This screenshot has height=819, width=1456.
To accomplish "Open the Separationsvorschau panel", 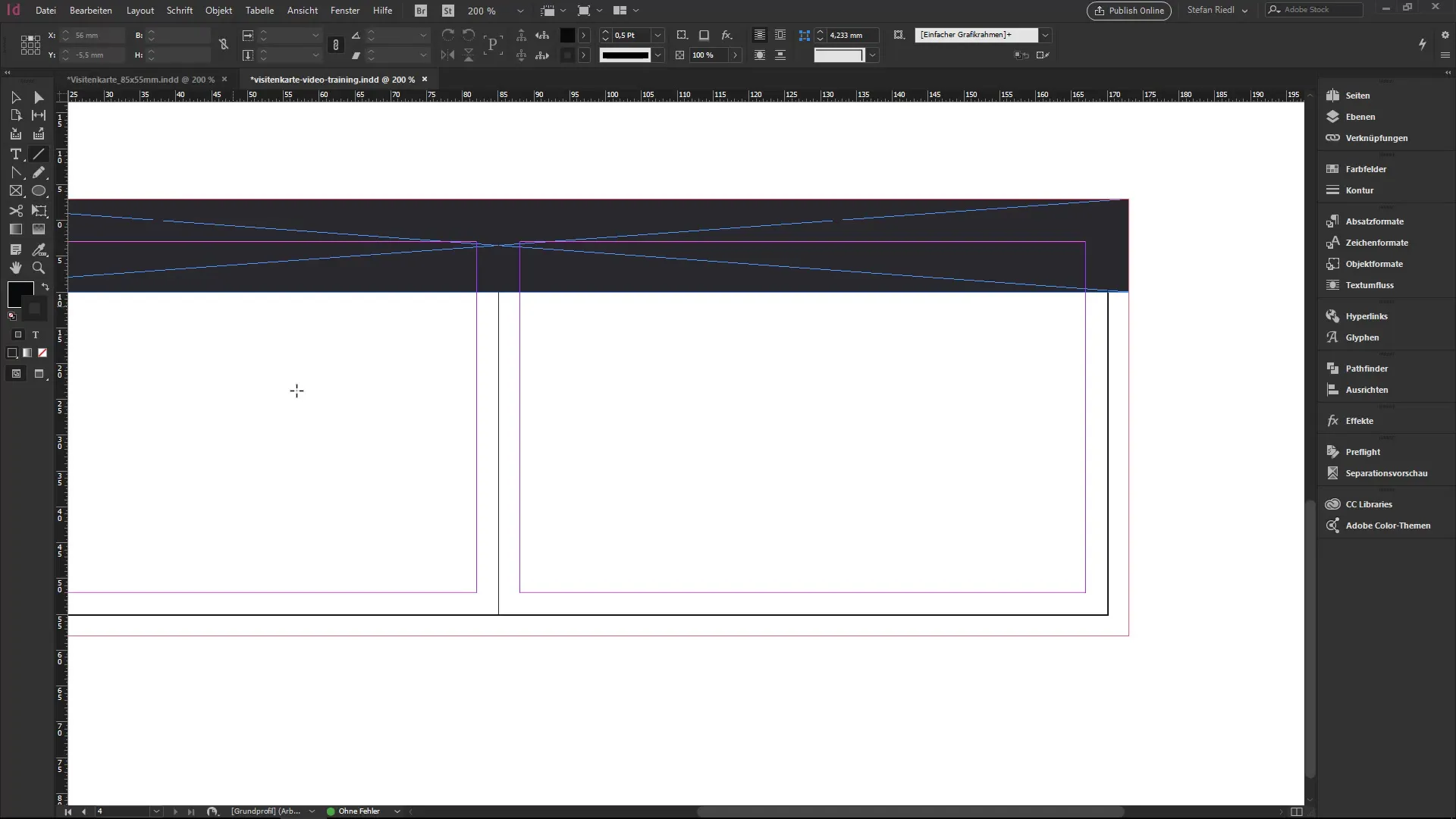I will (x=1386, y=473).
